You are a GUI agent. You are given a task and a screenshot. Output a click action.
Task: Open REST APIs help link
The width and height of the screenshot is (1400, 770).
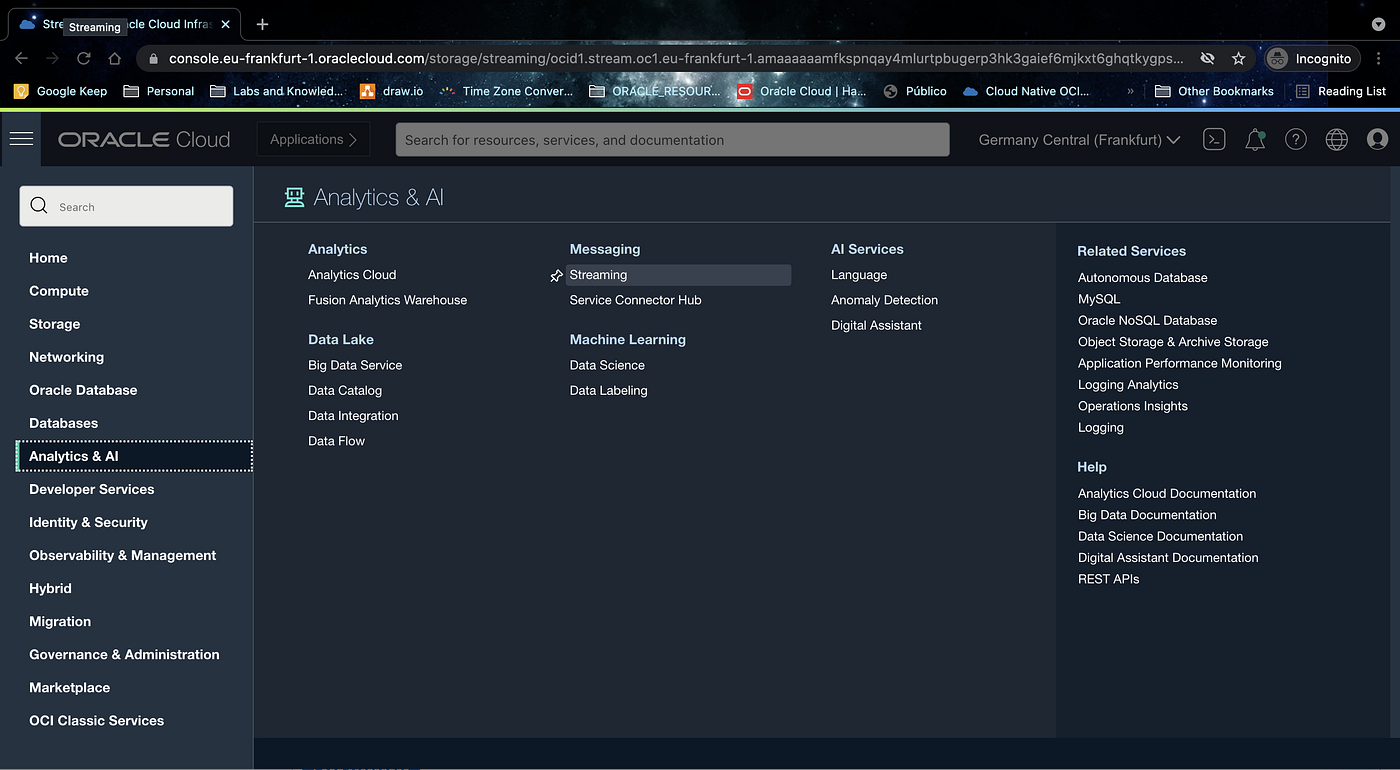1108,579
